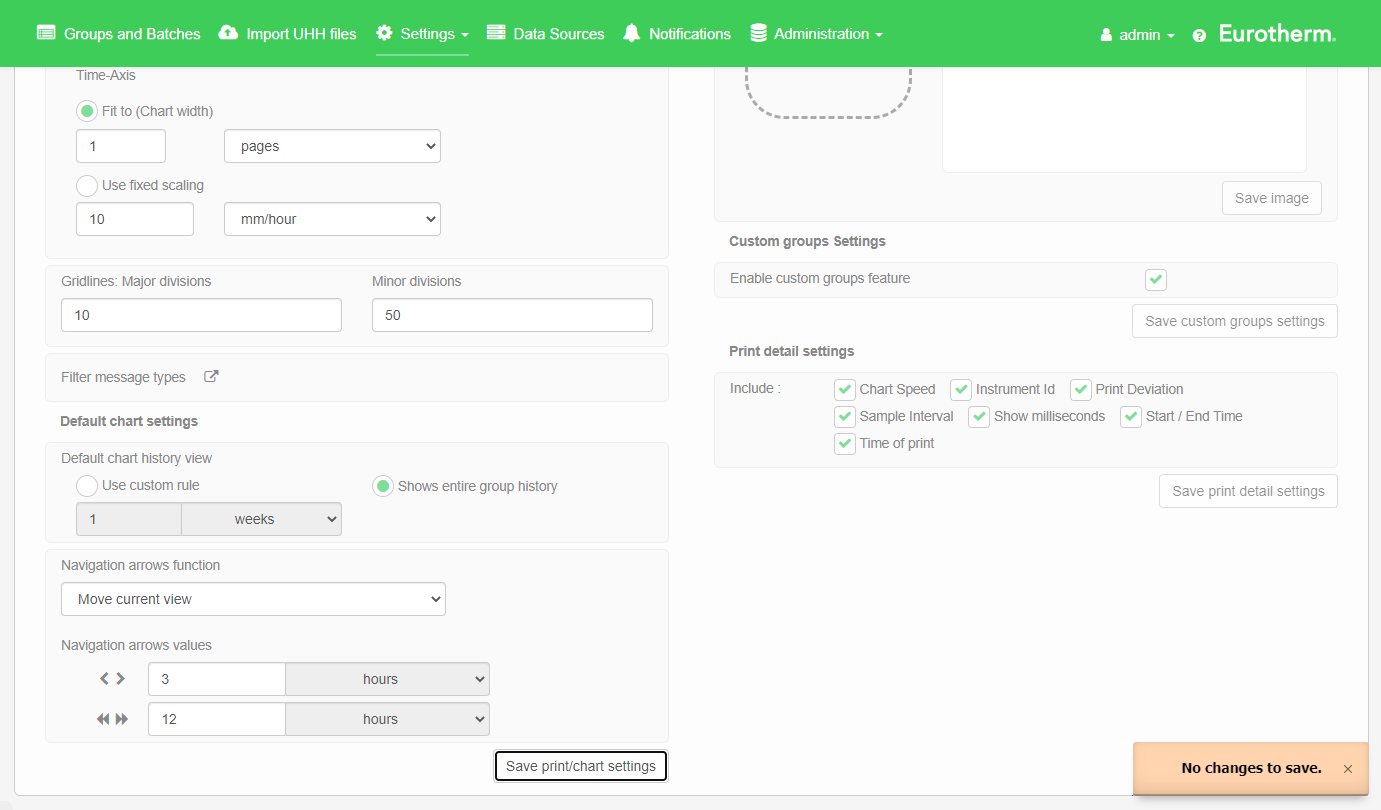Uncheck Enable custom groups feature checkbox
This screenshot has width=1381, height=810.
click(1156, 279)
